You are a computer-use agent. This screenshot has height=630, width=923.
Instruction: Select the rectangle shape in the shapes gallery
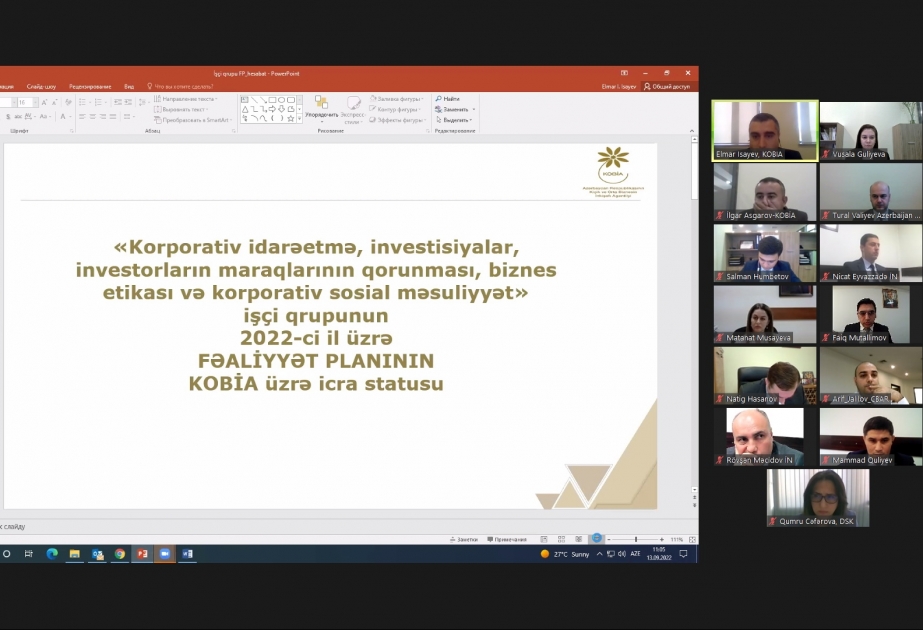point(272,100)
